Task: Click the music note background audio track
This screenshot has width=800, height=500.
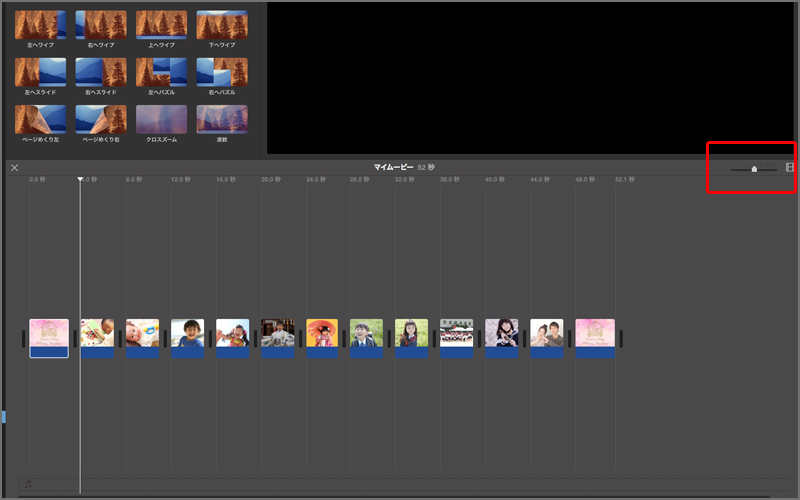Action: 28,485
